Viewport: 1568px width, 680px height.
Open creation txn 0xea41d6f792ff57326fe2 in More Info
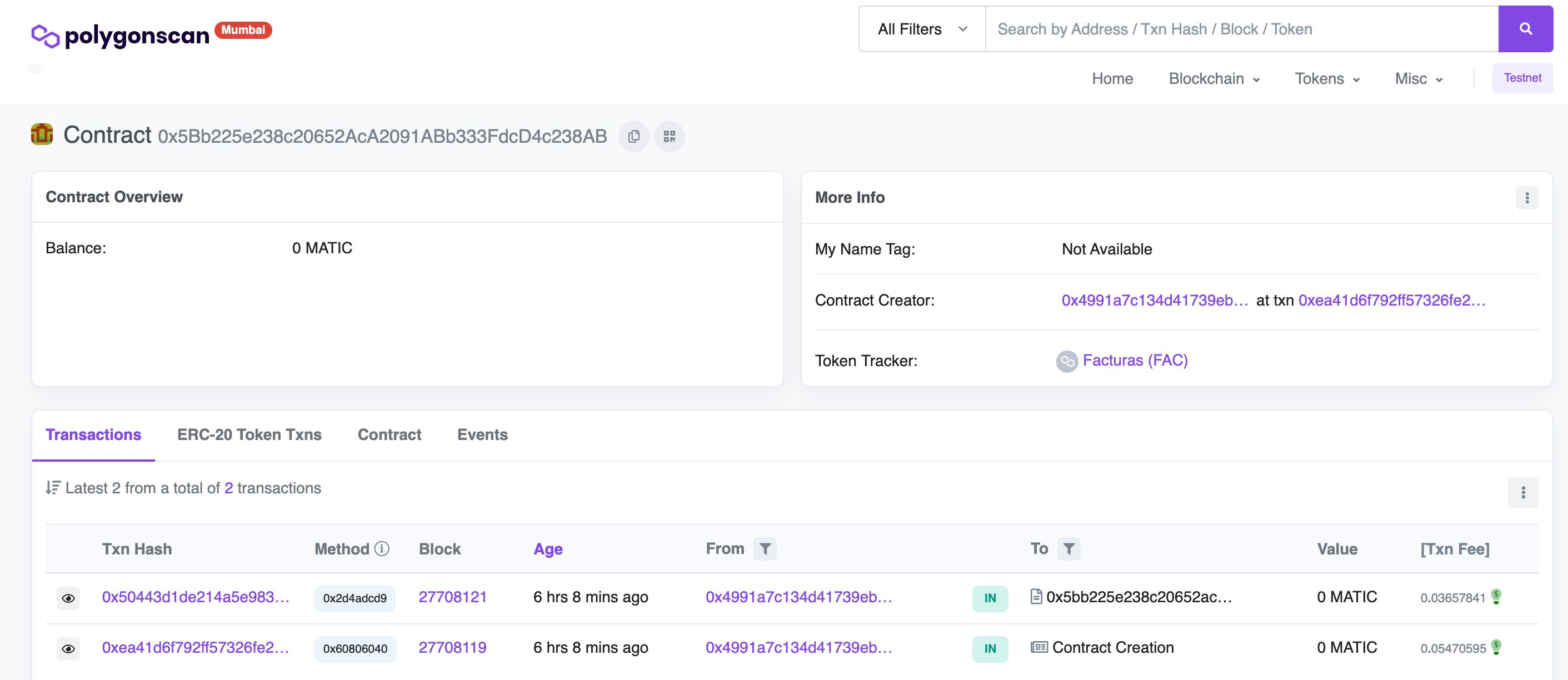pyautogui.click(x=1392, y=300)
